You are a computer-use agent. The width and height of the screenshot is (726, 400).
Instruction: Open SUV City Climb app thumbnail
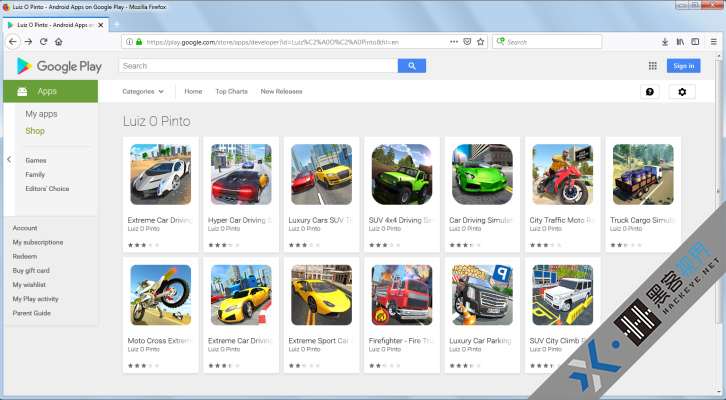point(563,295)
